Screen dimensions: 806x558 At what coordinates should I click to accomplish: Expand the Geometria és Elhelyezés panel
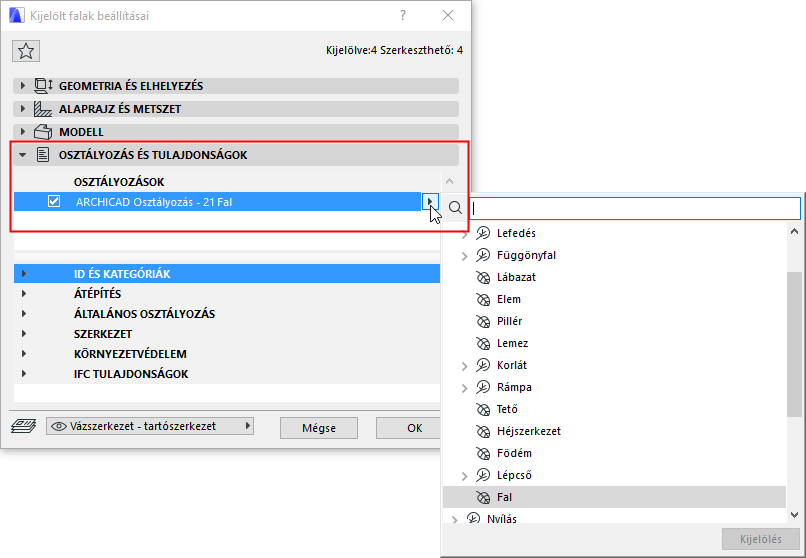(x=23, y=86)
